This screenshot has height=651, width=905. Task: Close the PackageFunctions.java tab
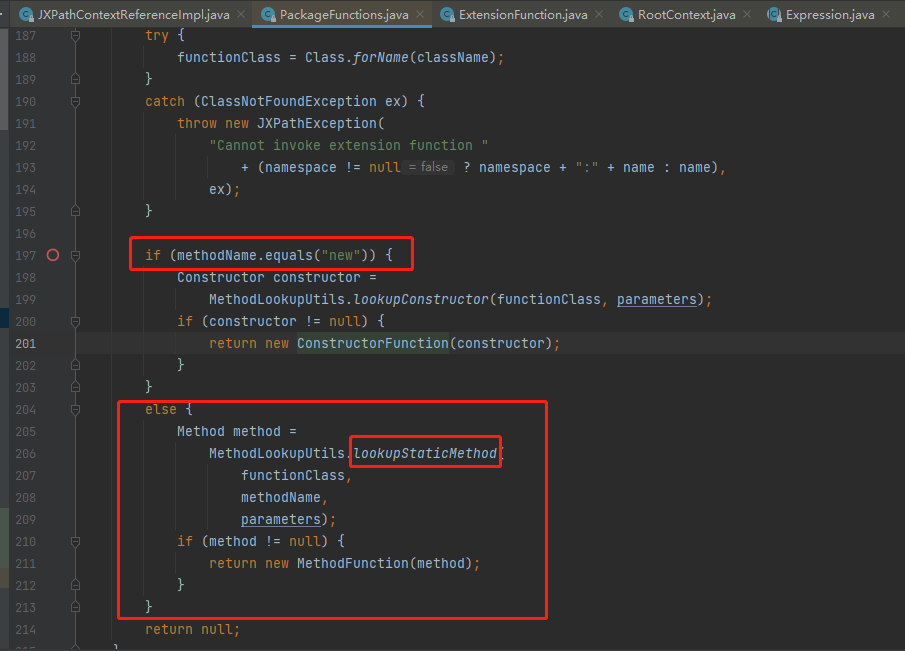420,14
